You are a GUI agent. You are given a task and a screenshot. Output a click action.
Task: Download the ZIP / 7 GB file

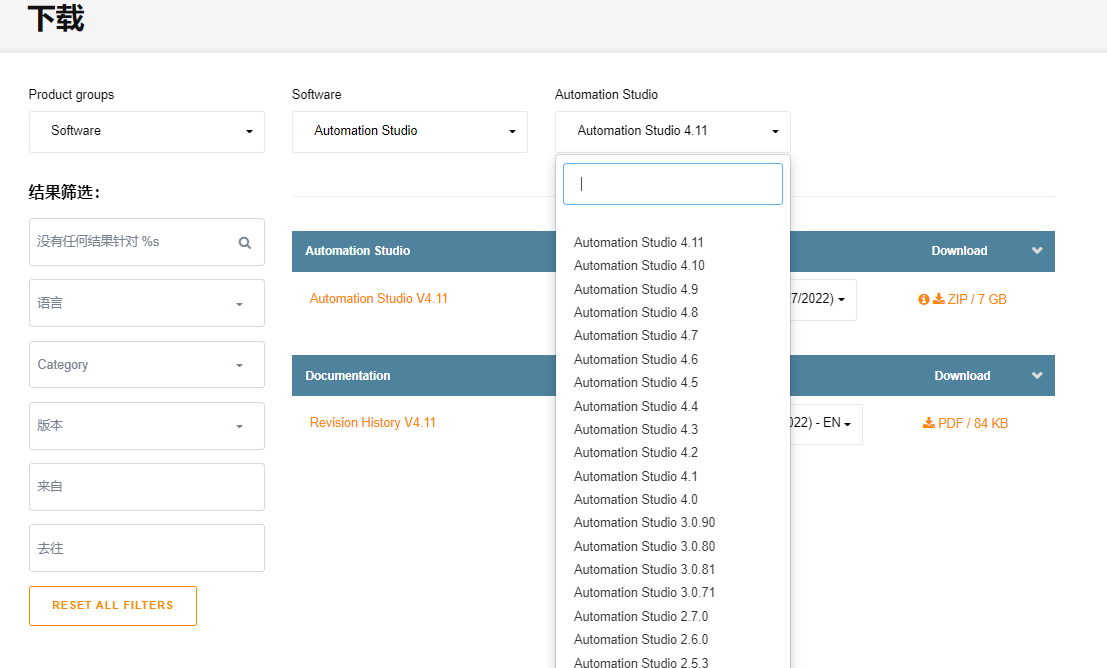click(x=969, y=299)
